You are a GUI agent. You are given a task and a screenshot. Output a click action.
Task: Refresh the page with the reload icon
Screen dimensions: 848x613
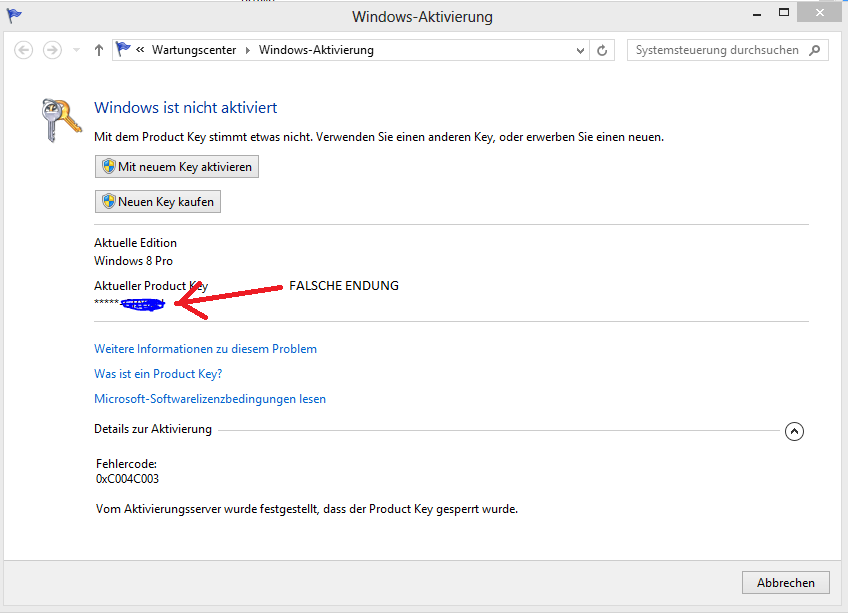pyautogui.click(x=602, y=50)
